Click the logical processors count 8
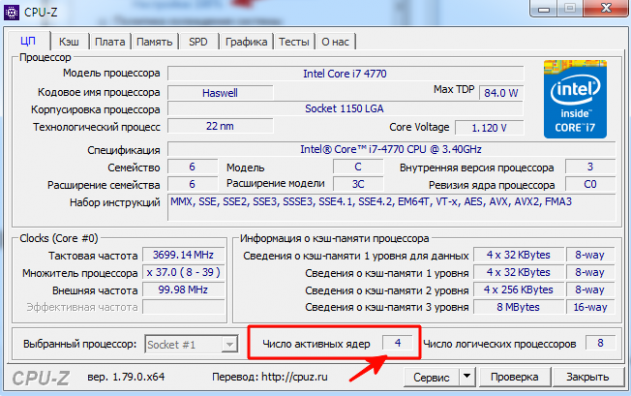 tap(600, 343)
